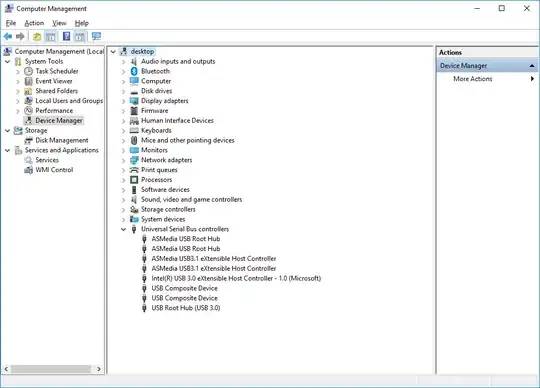This screenshot has width=540, height=388.
Task: Collapse the desktop root node
Action: pyautogui.click(x=113, y=52)
